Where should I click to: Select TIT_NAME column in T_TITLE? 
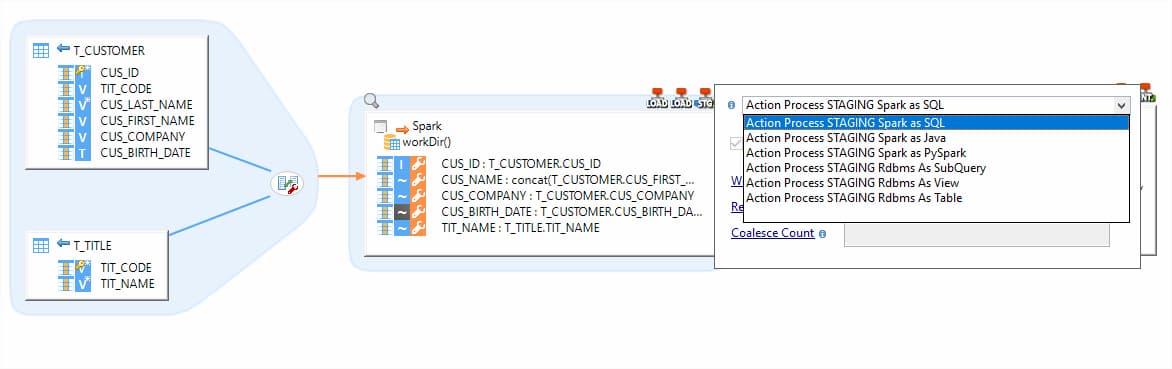(x=128, y=284)
